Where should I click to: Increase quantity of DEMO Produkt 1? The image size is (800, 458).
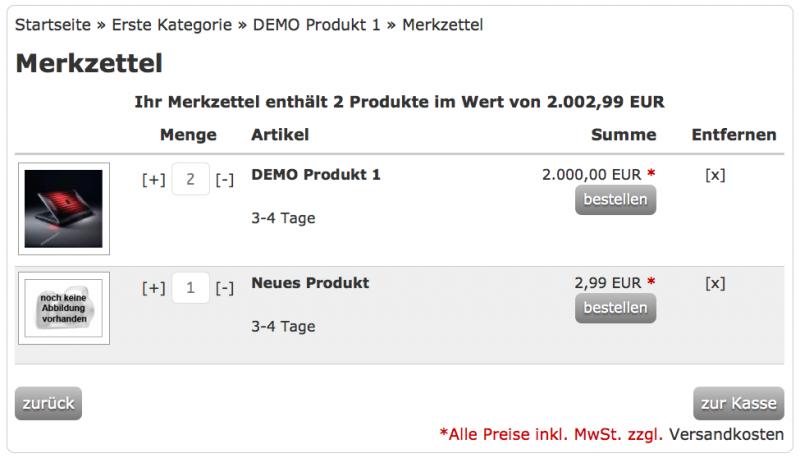coord(153,180)
